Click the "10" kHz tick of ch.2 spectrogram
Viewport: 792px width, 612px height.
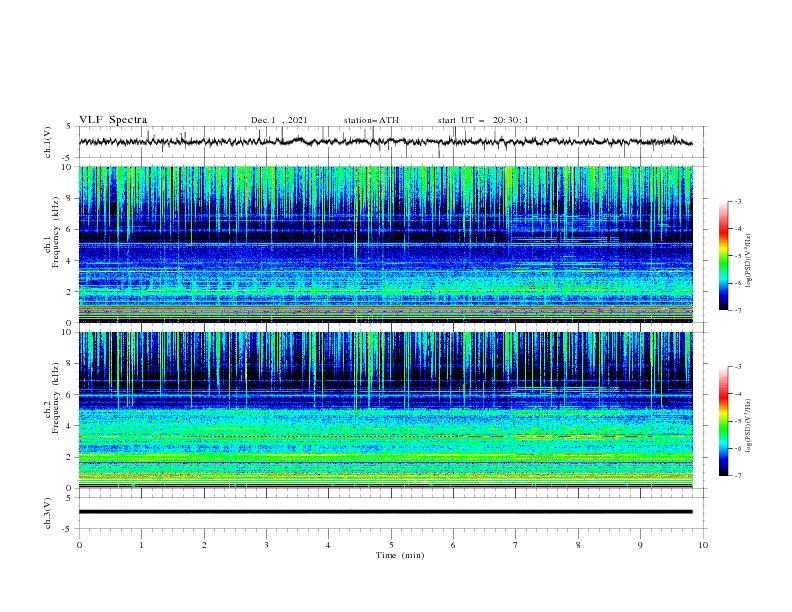click(69, 332)
